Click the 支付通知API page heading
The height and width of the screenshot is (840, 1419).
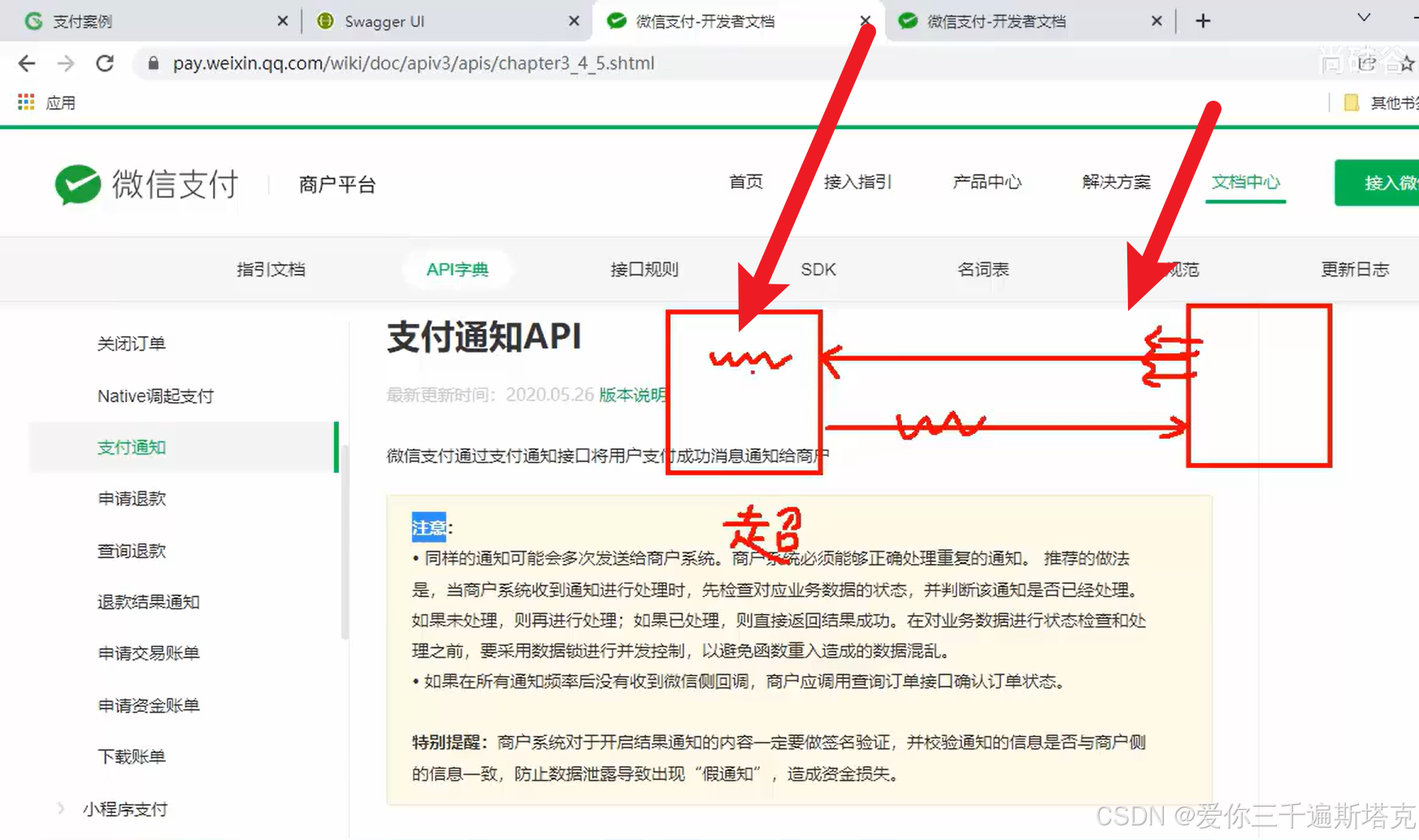[484, 336]
